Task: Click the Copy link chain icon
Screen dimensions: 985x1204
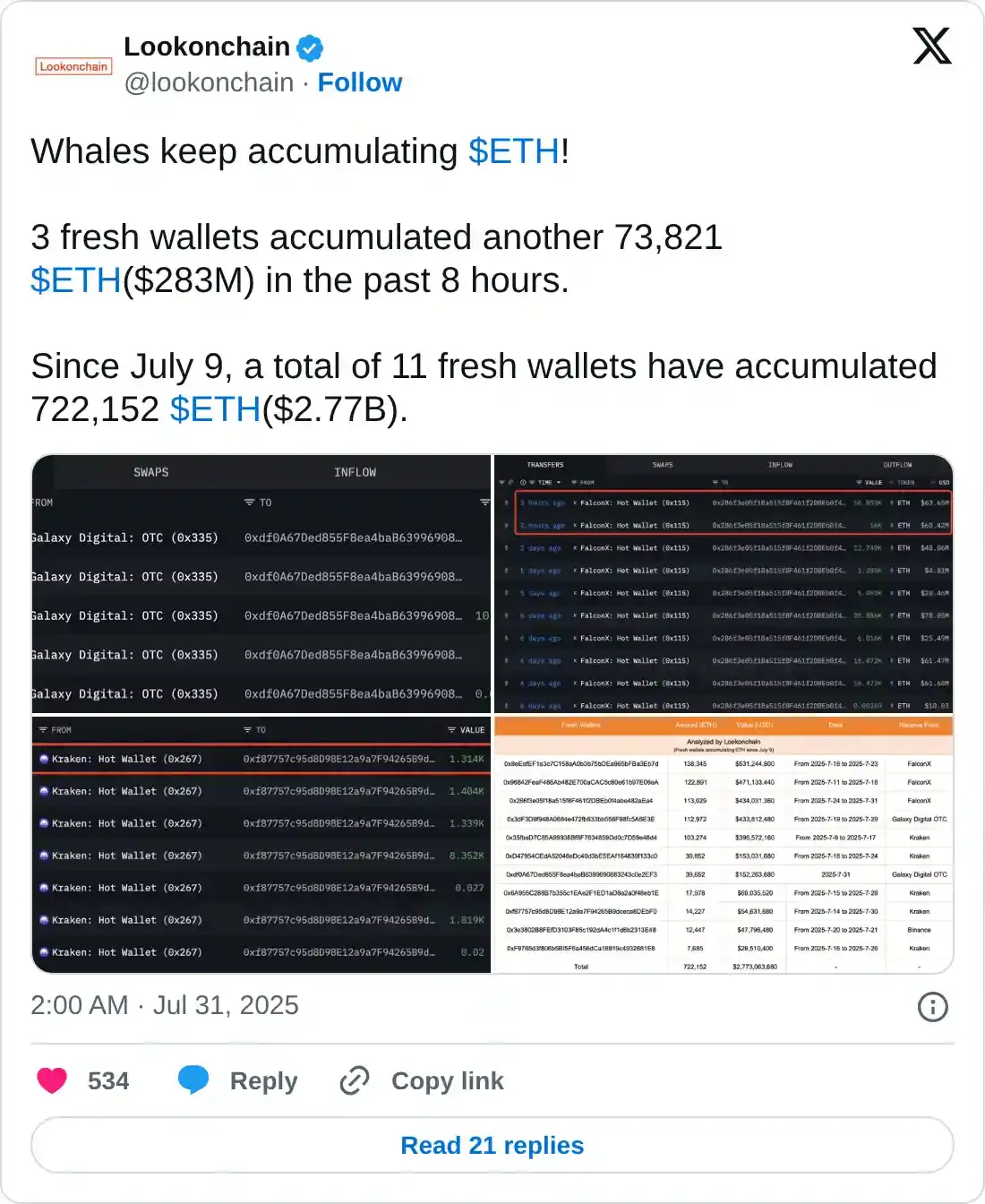Action: [353, 1080]
